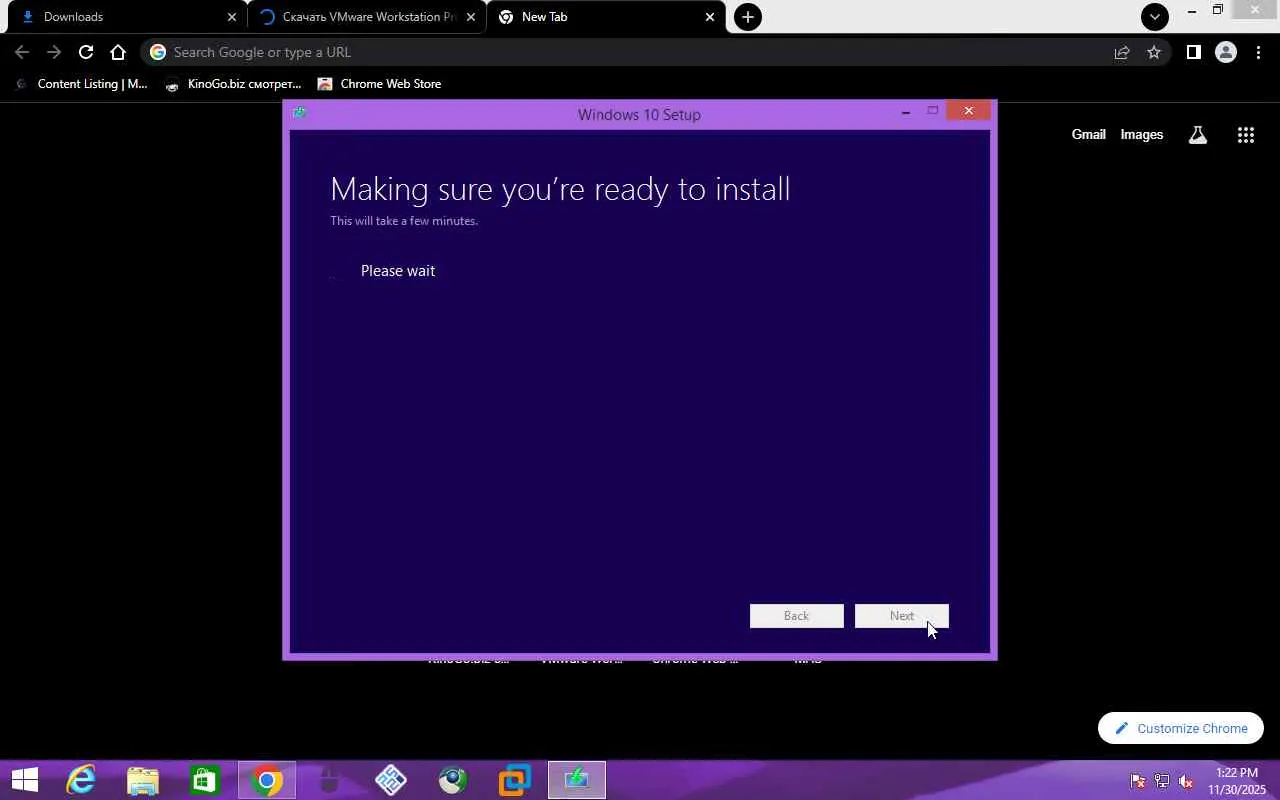1280x800 pixels.
Task: Go to the Chrome home page
Action: tap(118, 52)
